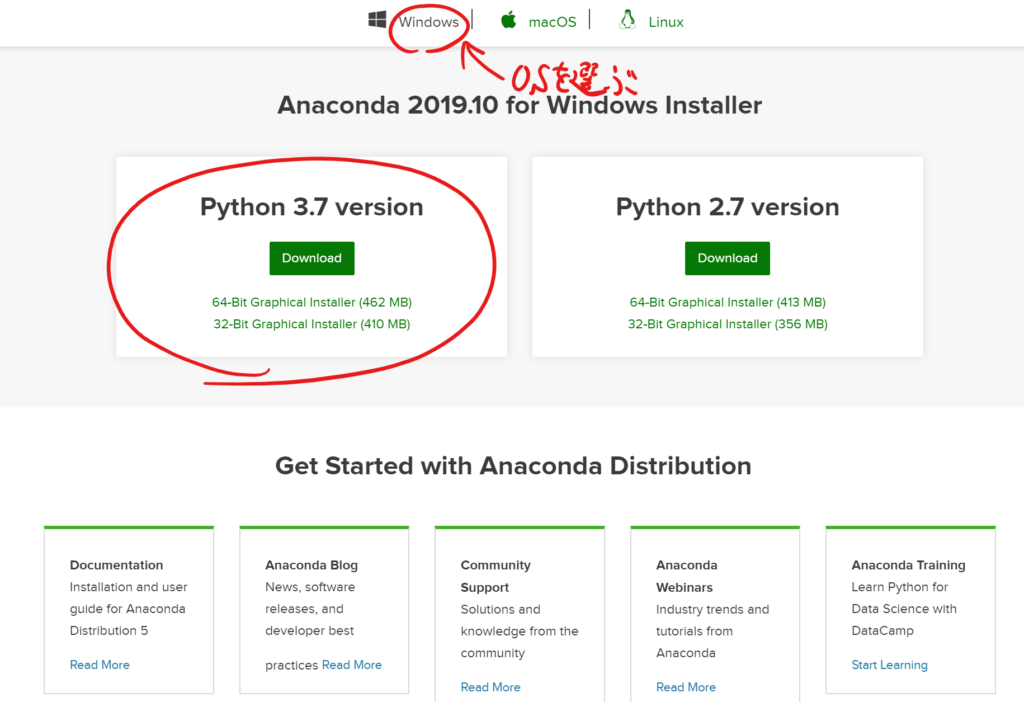Open 64-Bit Graphical Installer (462 MB) link
Screen dimensions: 1024x702
tap(312, 302)
